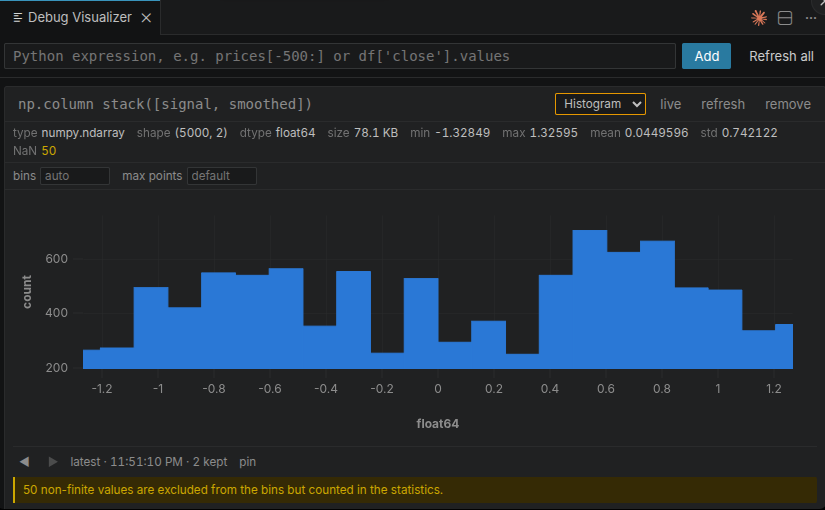The height and width of the screenshot is (510, 825).
Task: Click the float64 x-axis title
Action: [437, 424]
